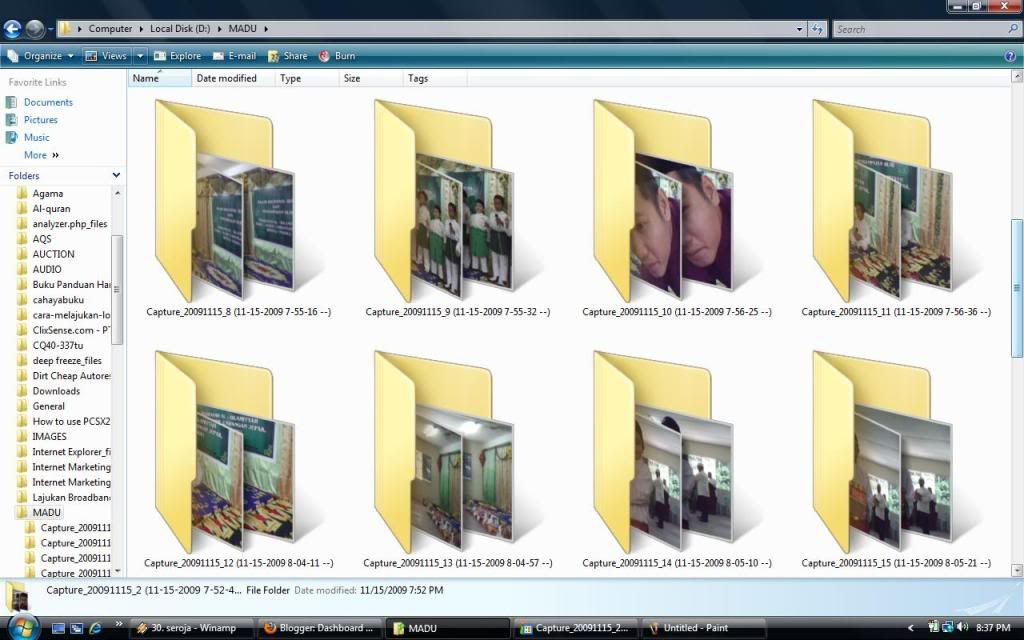This screenshot has height=640, width=1024.
Task: Select Capture_20091115_11 folder thumbnail
Action: pyautogui.click(x=896, y=209)
